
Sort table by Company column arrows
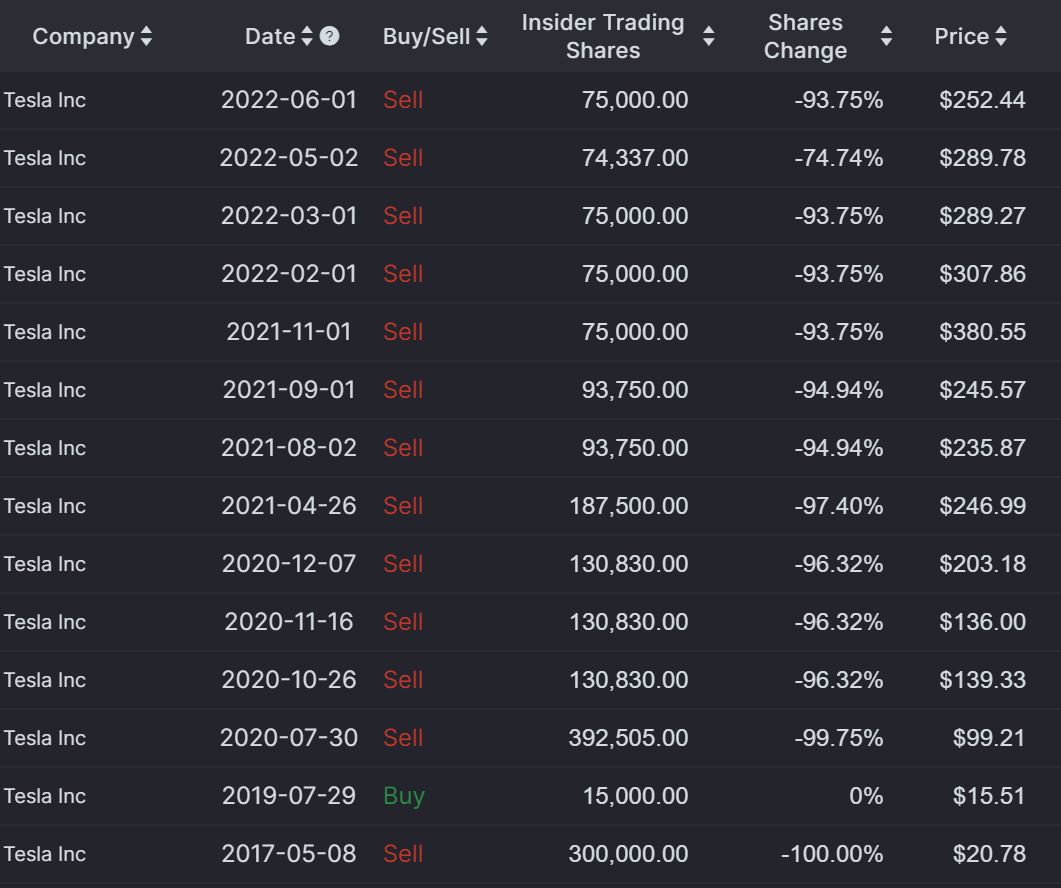pyautogui.click(x=146, y=37)
